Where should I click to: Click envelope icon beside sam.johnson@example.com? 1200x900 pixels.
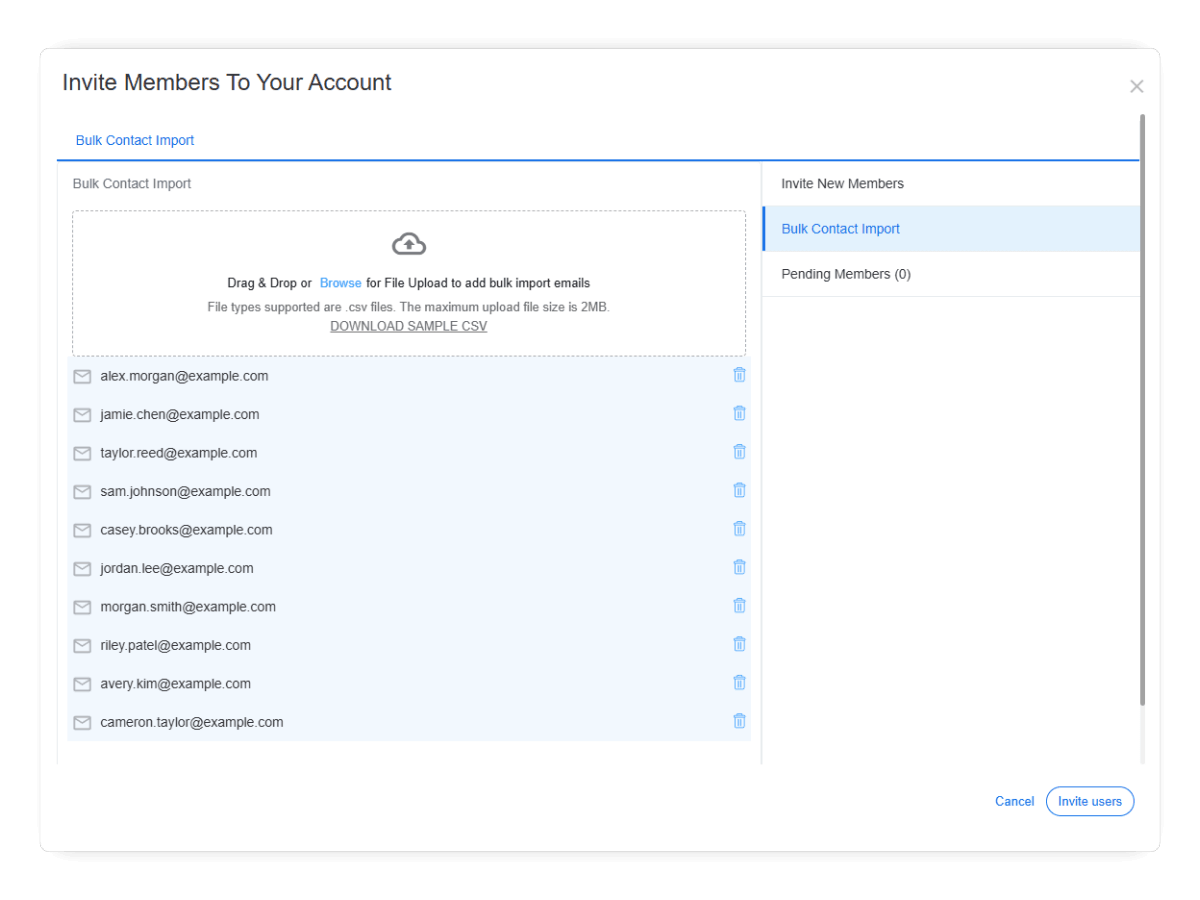[x=82, y=492]
